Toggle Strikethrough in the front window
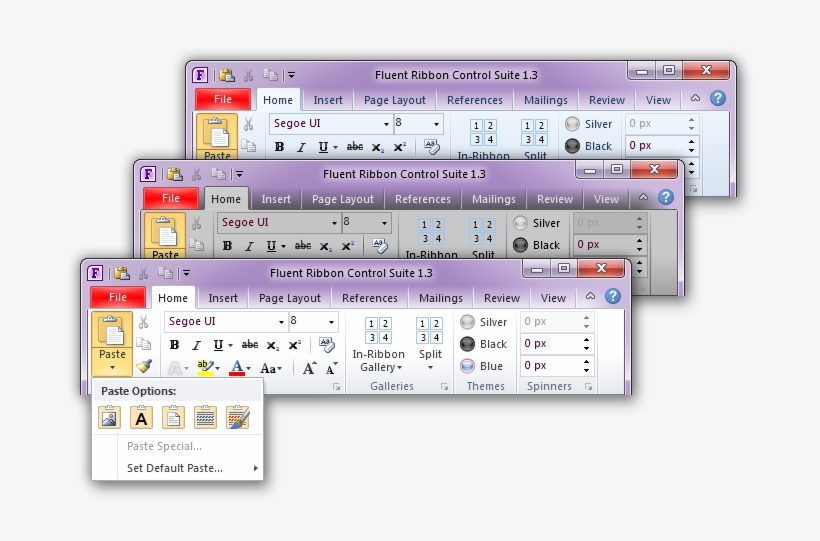 (x=249, y=345)
